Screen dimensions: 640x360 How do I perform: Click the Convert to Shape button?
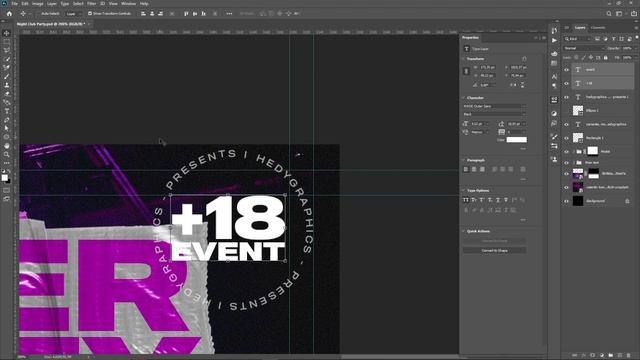pyautogui.click(x=494, y=250)
